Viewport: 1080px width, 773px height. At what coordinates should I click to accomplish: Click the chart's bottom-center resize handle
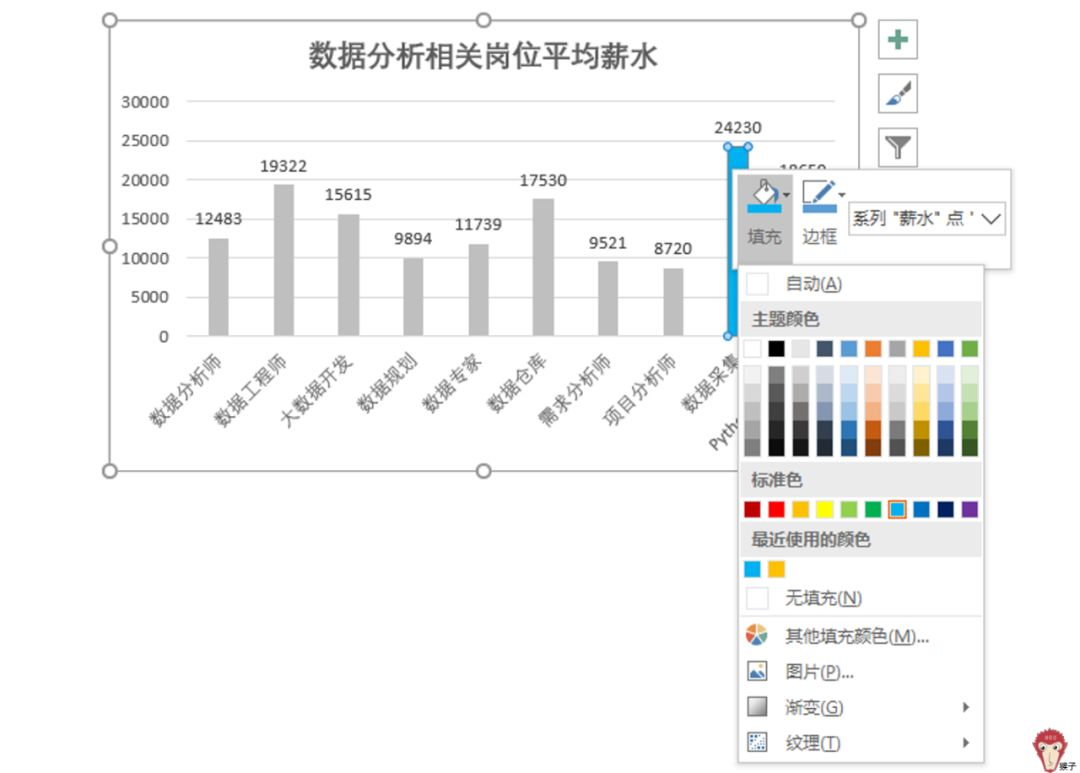(484, 471)
